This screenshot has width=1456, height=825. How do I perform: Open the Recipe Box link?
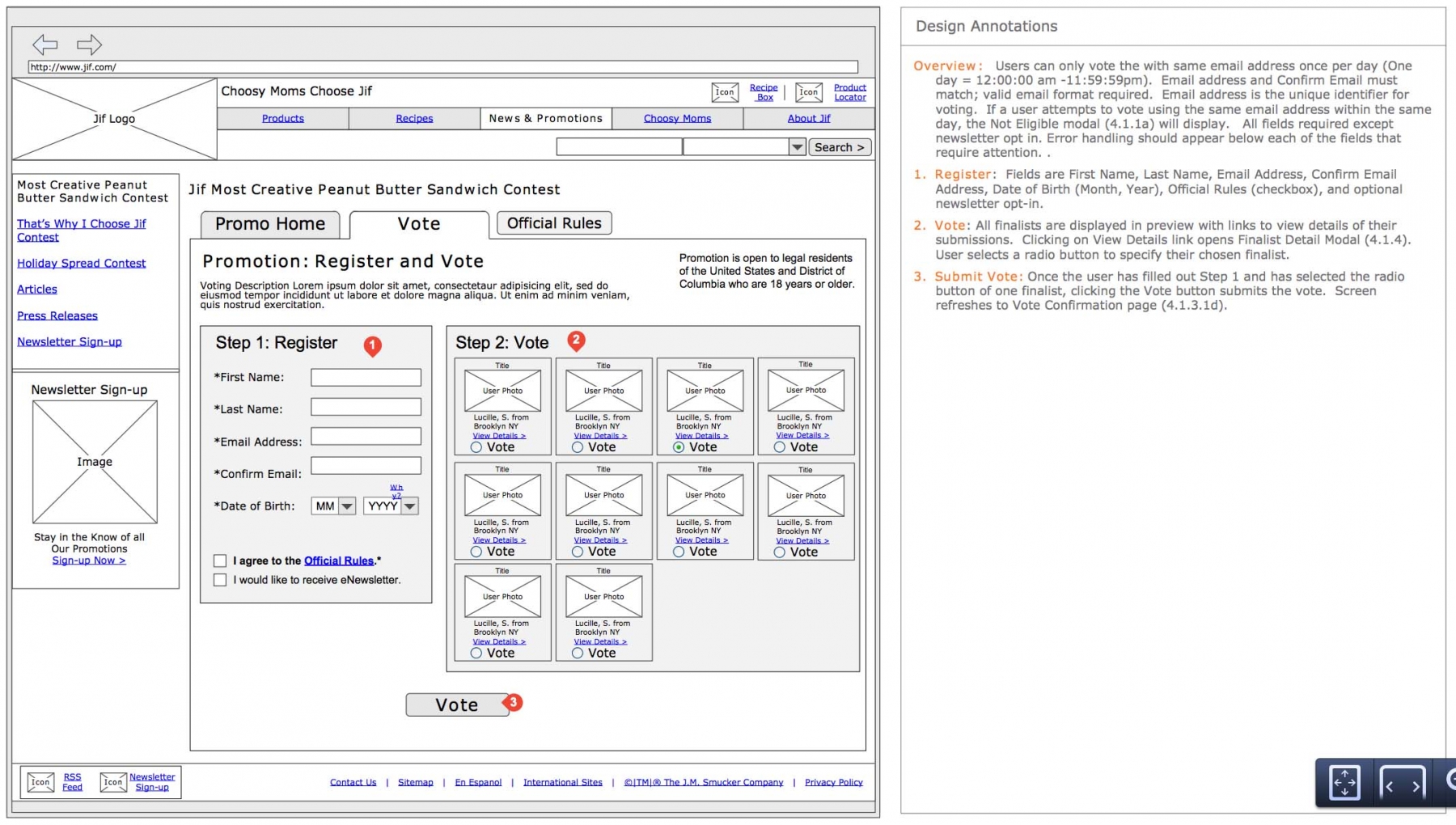[x=764, y=92]
